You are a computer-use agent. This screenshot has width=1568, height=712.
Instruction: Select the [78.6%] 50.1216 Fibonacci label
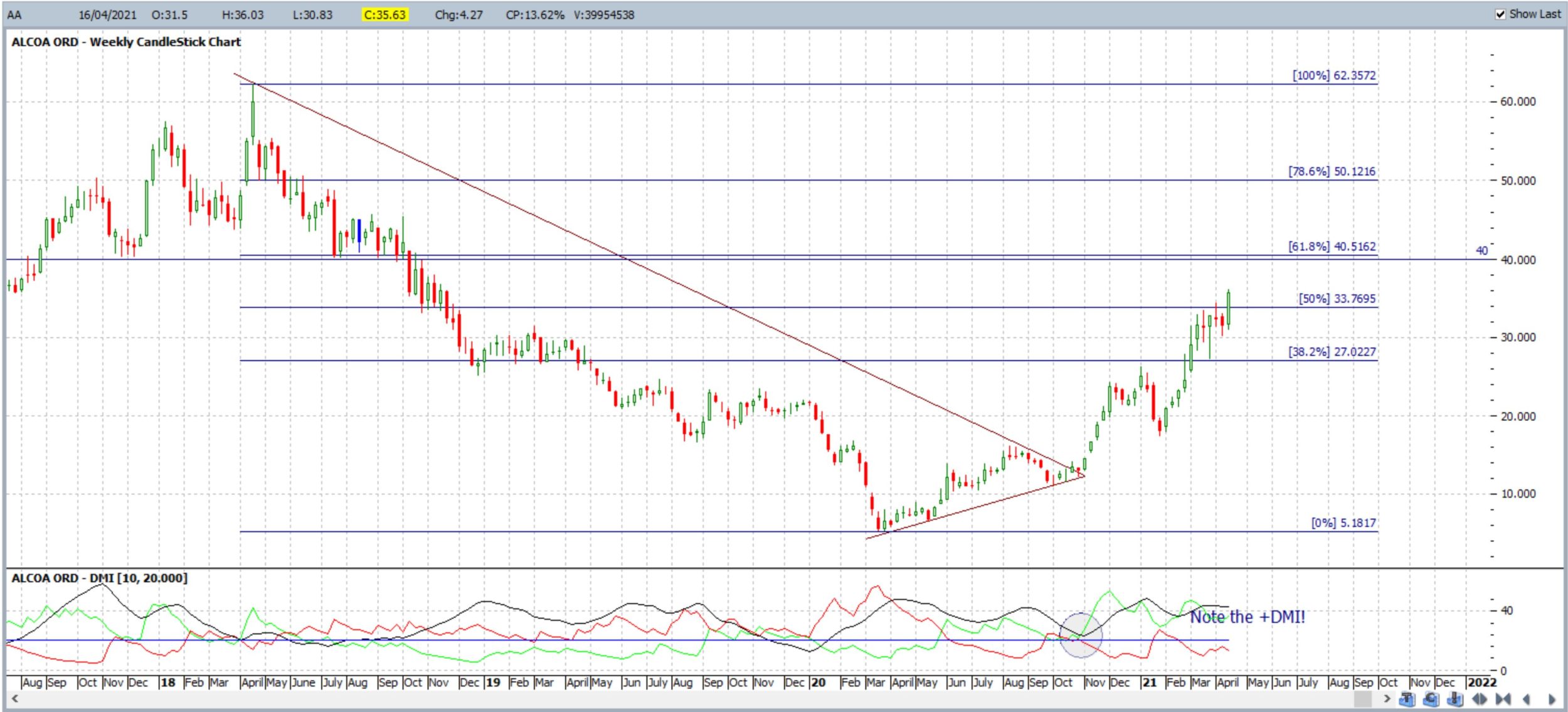(x=1332, y=171)
